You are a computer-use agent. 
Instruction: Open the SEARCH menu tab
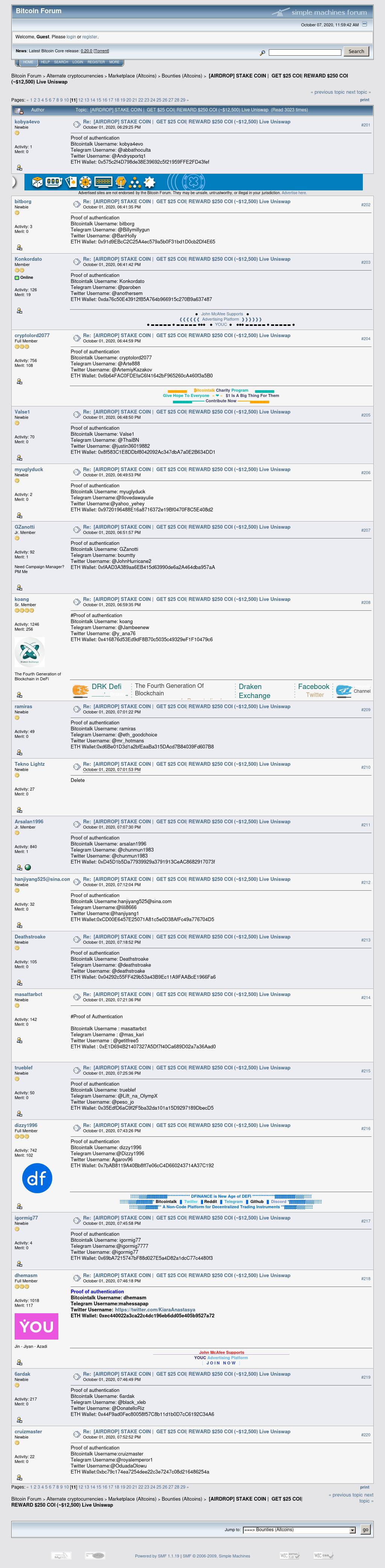click(x=61, y=62)
